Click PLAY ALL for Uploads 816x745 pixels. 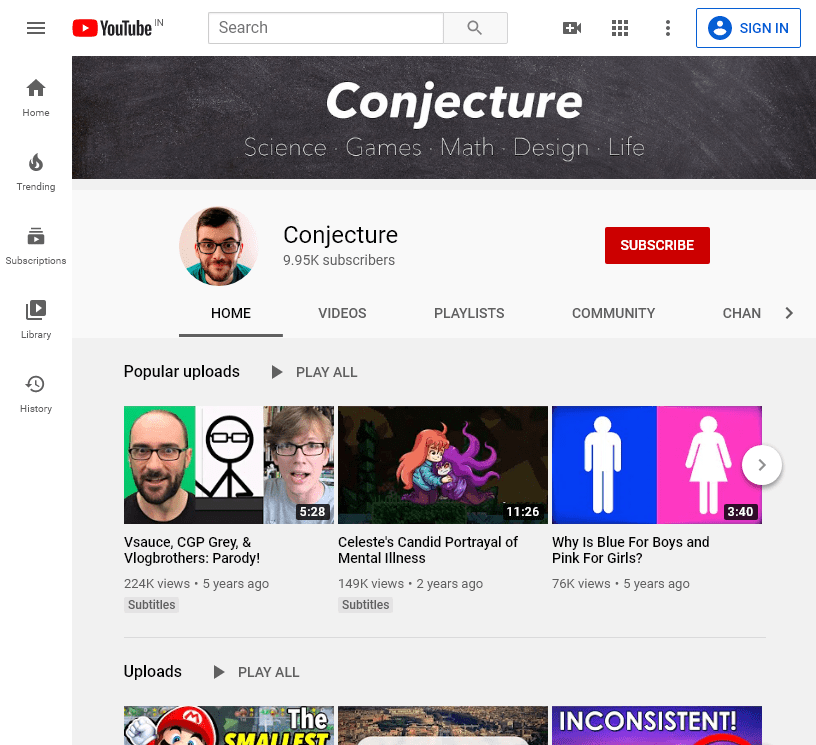pos(269,672)
